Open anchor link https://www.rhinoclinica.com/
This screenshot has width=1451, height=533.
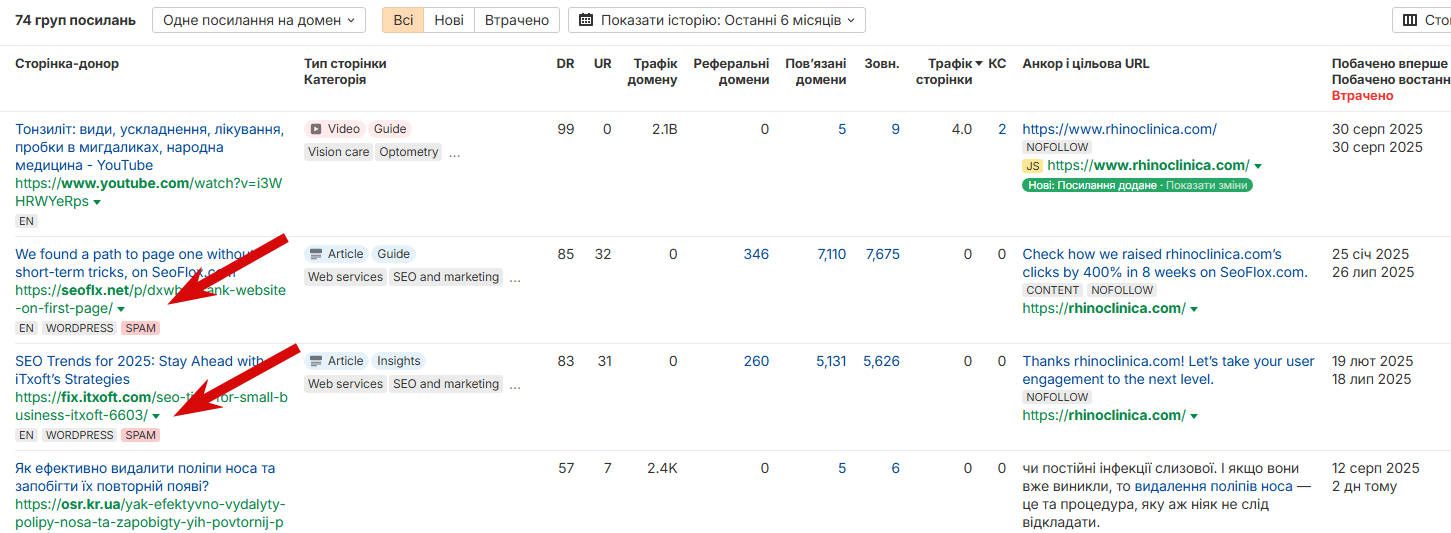pyautogui.click(x=1119, y=129)
